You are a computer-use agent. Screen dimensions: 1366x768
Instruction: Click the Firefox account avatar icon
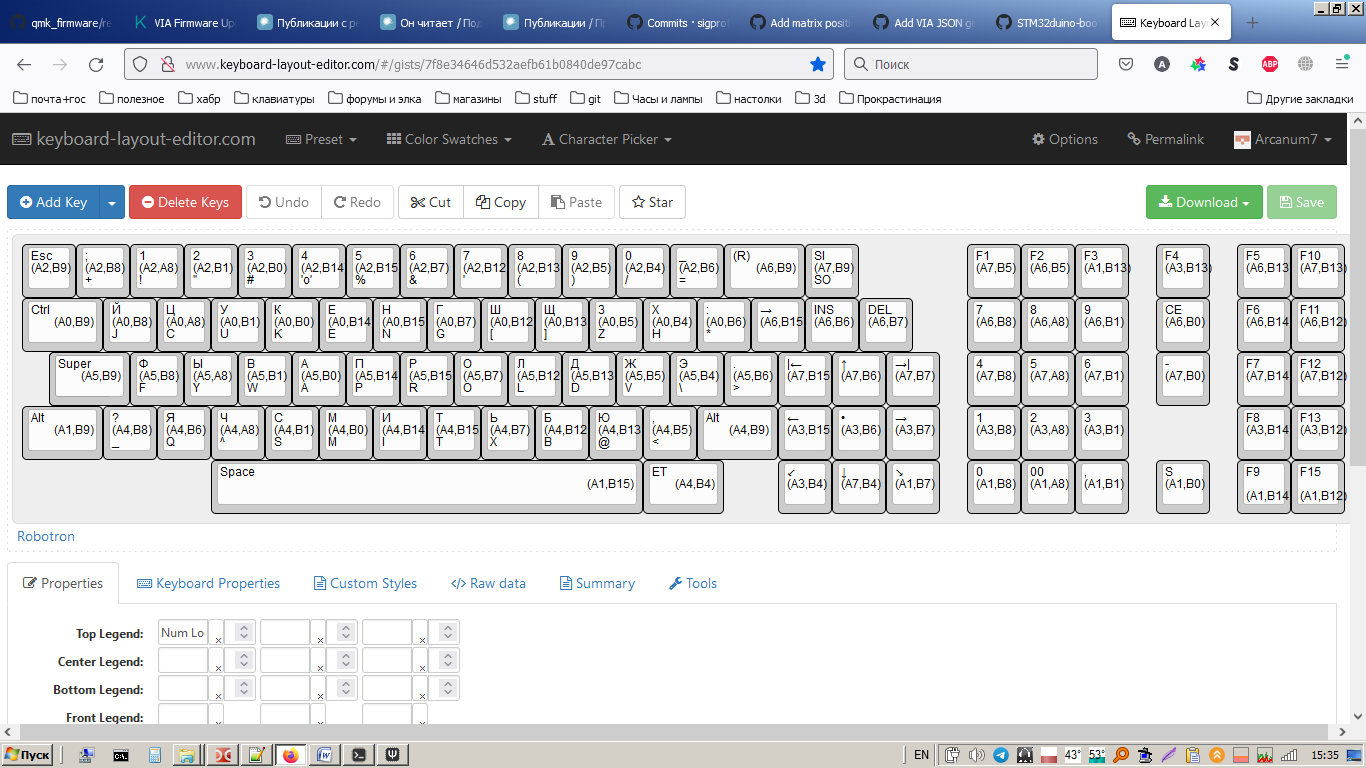click(x=1161, y=64)
